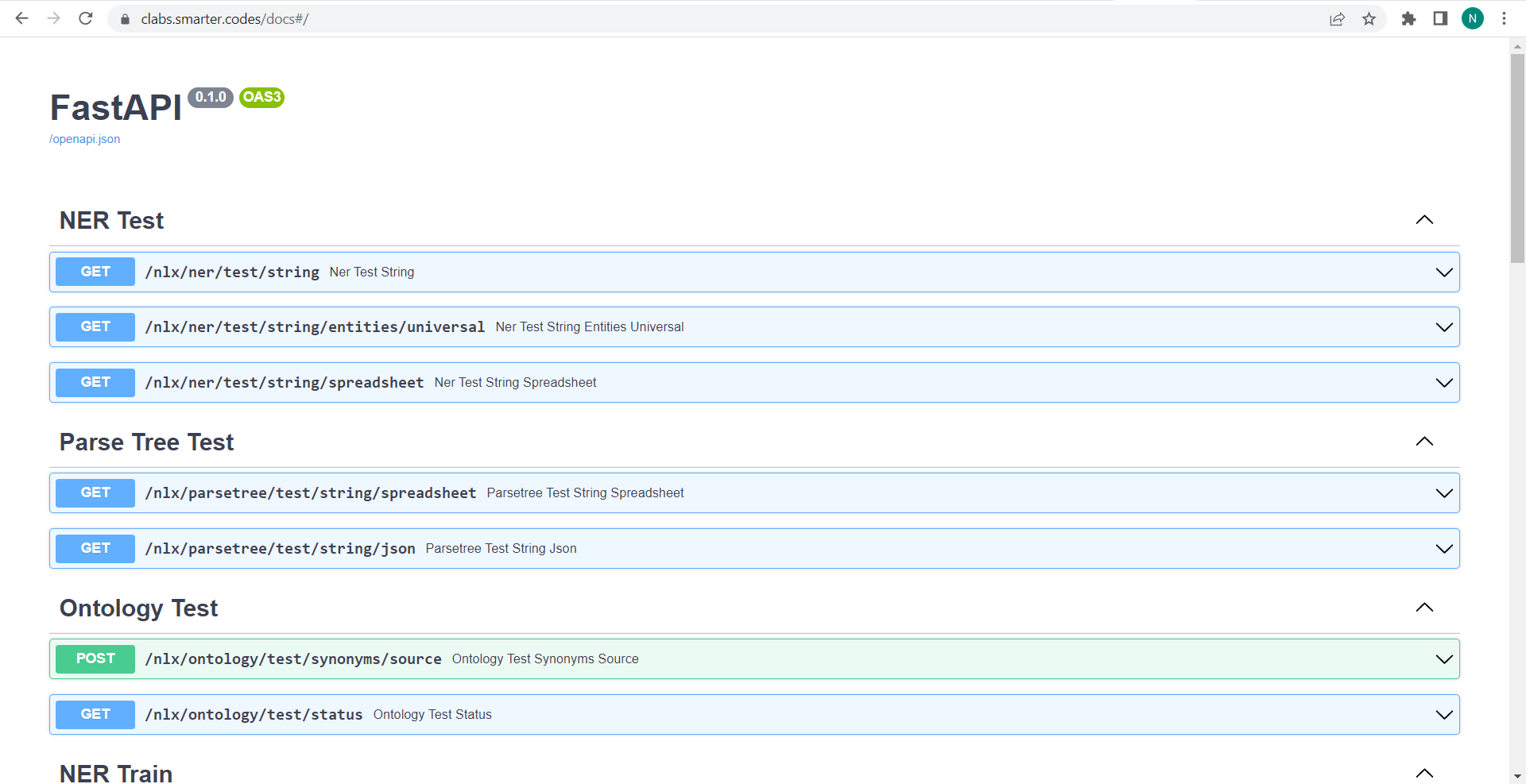Click the browser forward arrow
The image size is (1526, 784).
(x=54, y=18)
